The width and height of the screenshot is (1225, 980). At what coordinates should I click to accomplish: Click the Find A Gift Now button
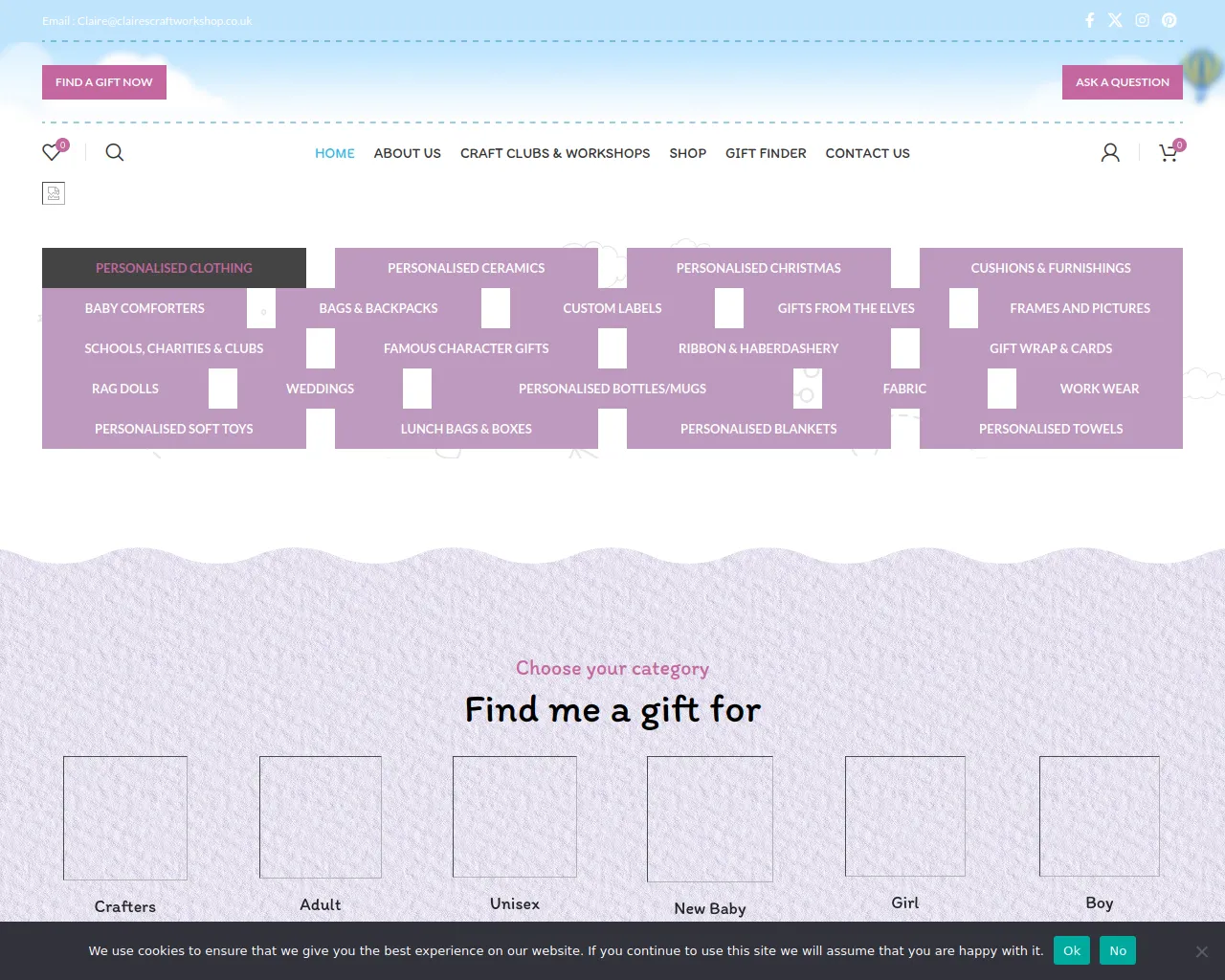[104, 82]
